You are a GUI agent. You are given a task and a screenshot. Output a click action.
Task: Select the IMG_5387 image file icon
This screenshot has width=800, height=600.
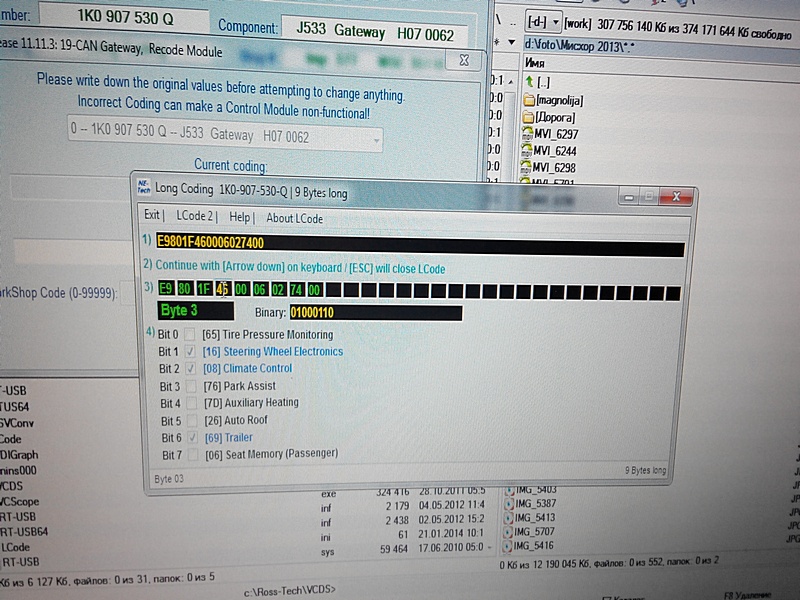(508, 504)
